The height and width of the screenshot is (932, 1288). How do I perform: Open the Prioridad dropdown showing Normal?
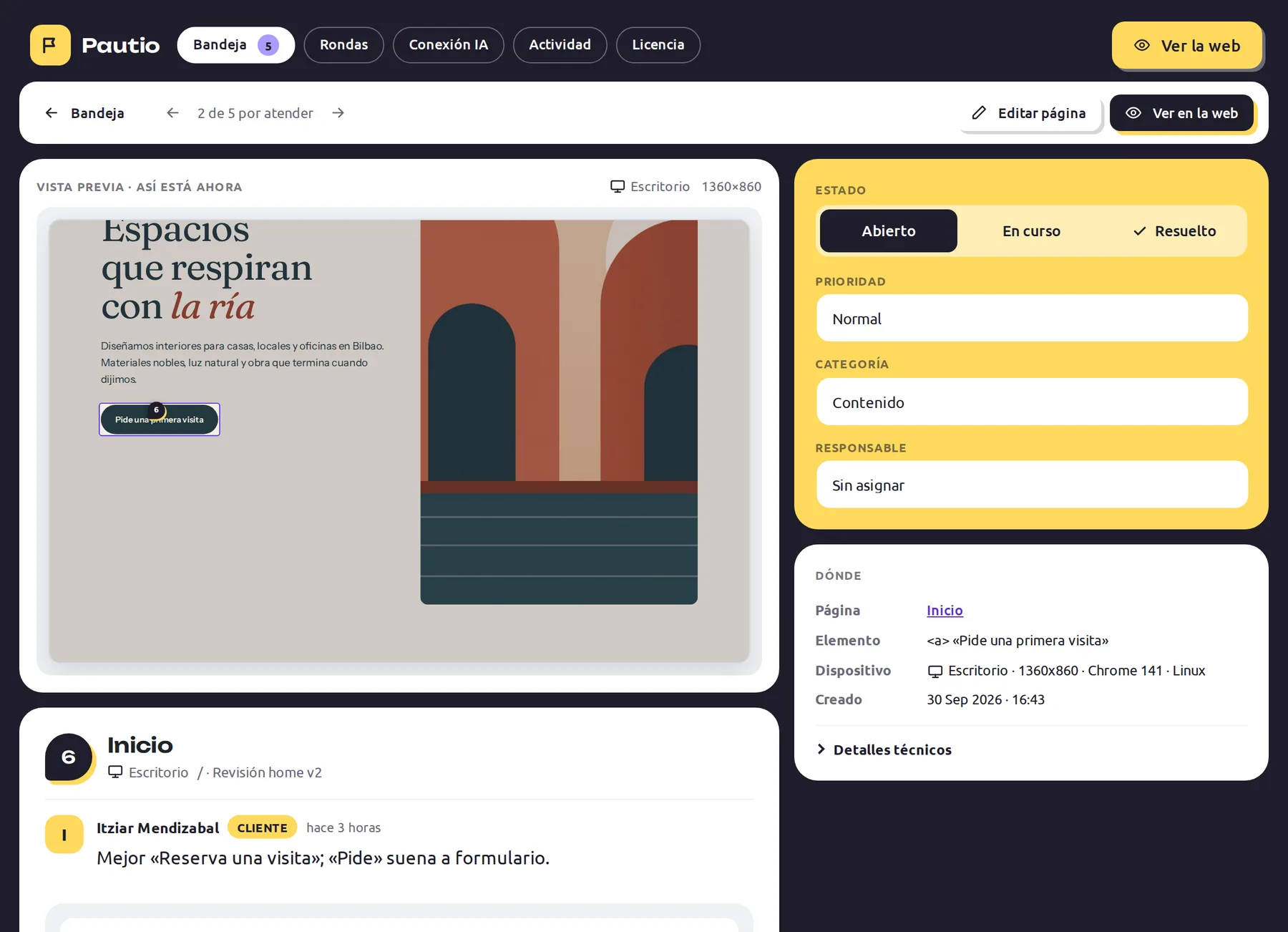[x=1032, y=319]
